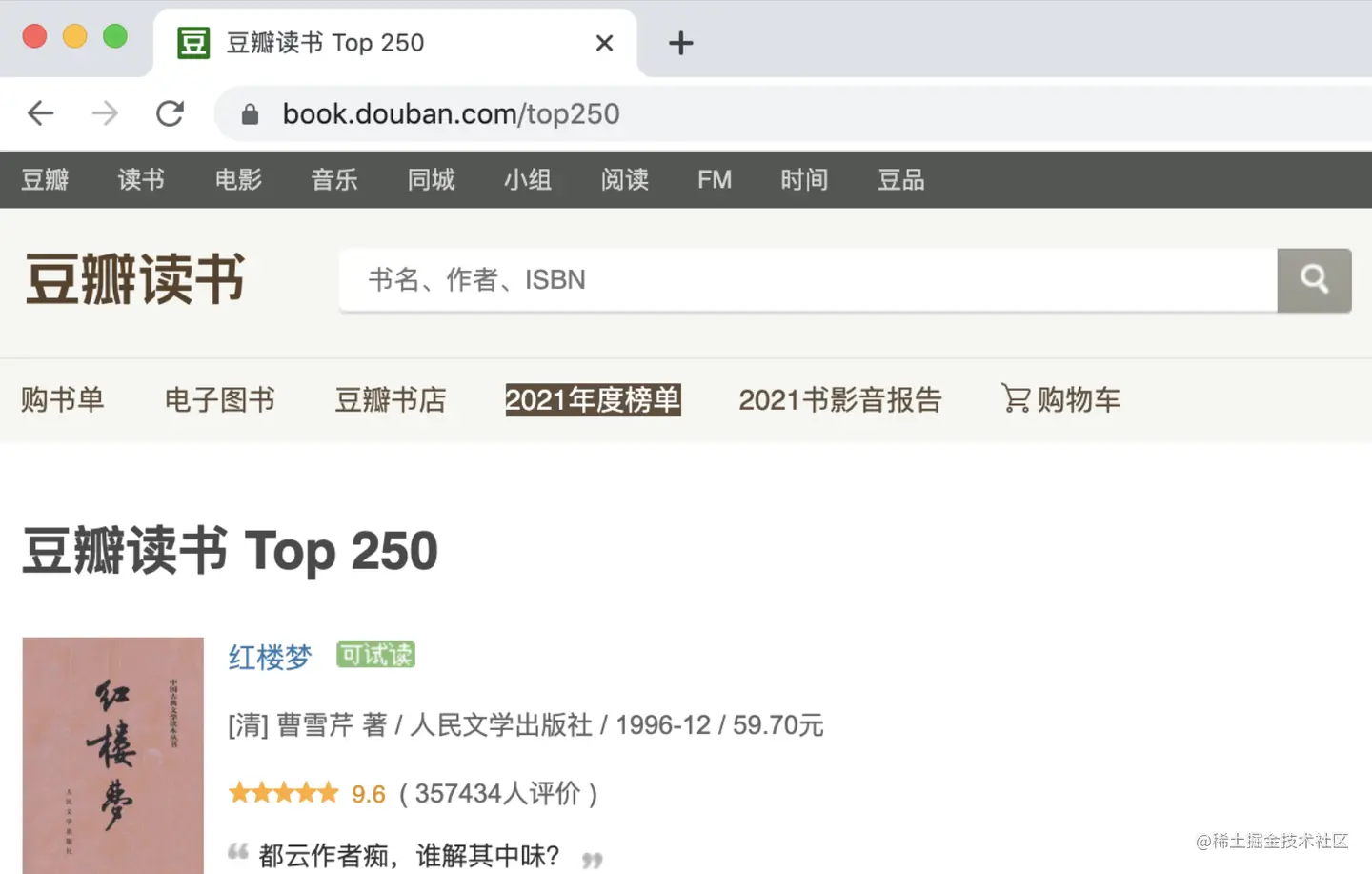Viewport: 1372px width, 874px height.
Task: Click the 9.6 rating score
Action: [369, 794]
